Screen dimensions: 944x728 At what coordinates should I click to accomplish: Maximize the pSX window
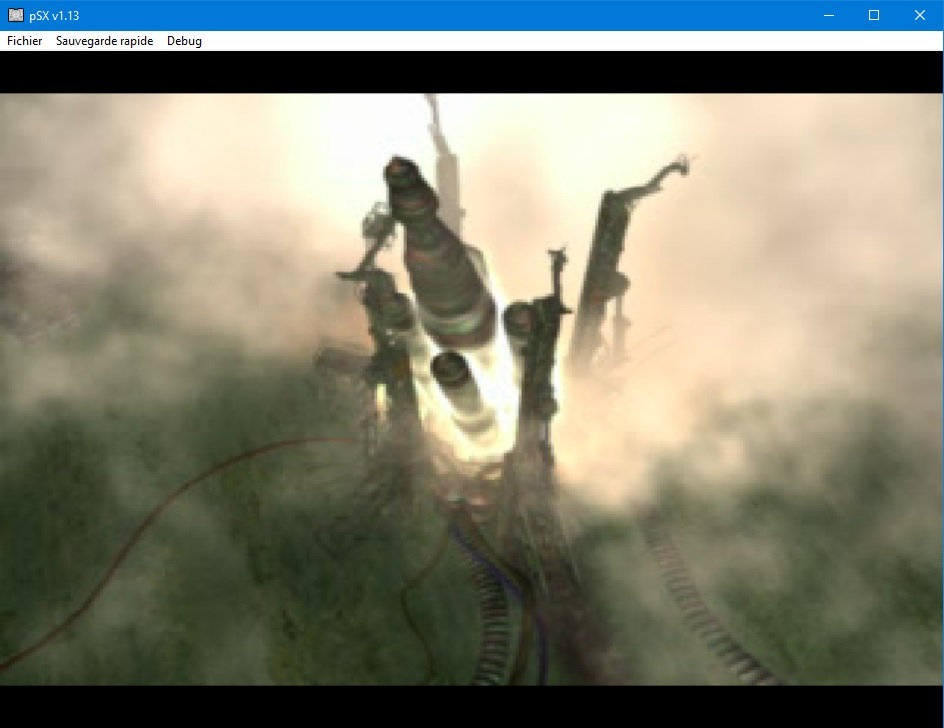coord(874,15)
